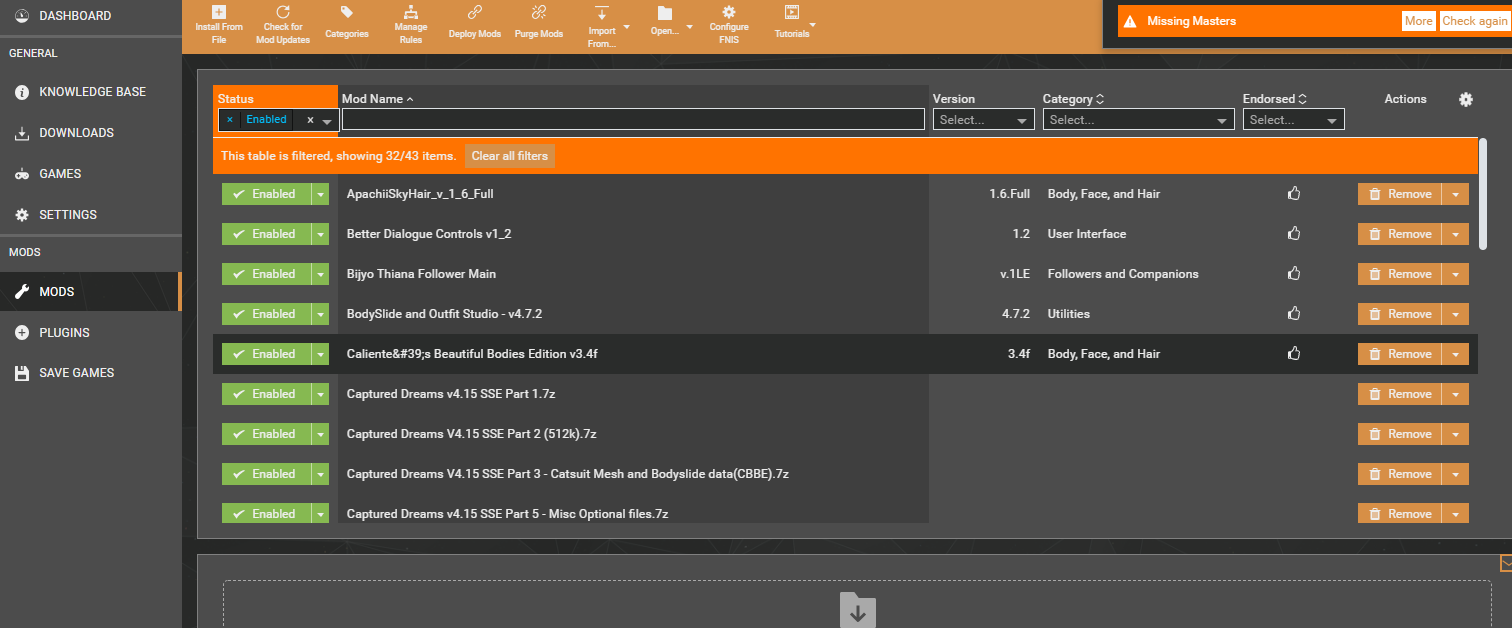Screen dimensions: 1512x628
Task: Toggle Enabled for Caliente Beautiful Bodies Edition
Action: [x=266, y=354]
